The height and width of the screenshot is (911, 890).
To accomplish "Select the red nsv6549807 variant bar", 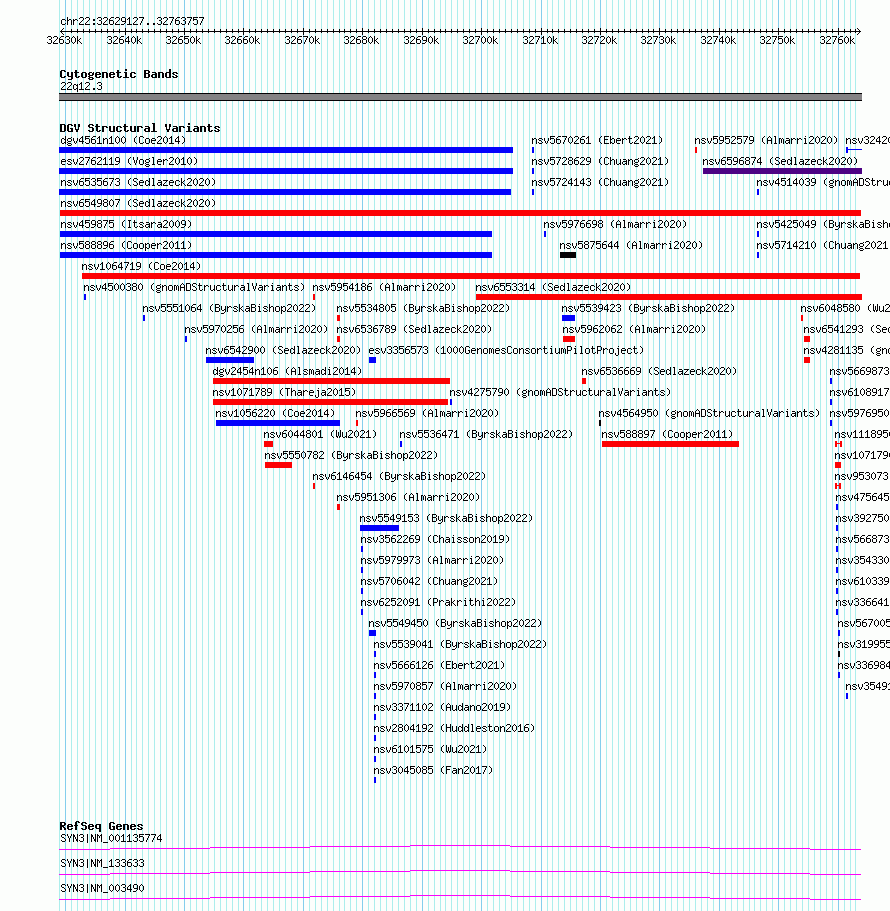I will pyautogui.click(x=460, y=213).
